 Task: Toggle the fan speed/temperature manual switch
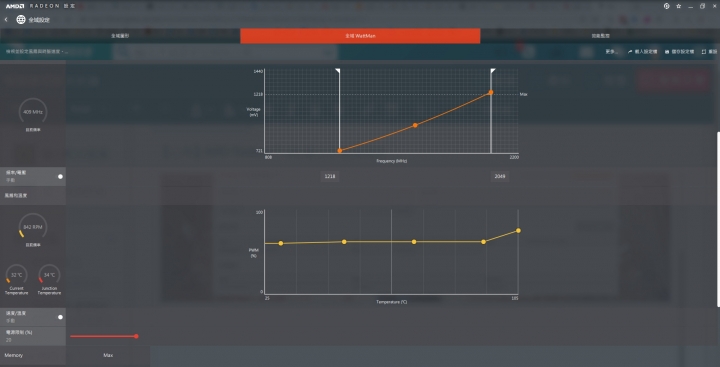[x=60, y=317]
